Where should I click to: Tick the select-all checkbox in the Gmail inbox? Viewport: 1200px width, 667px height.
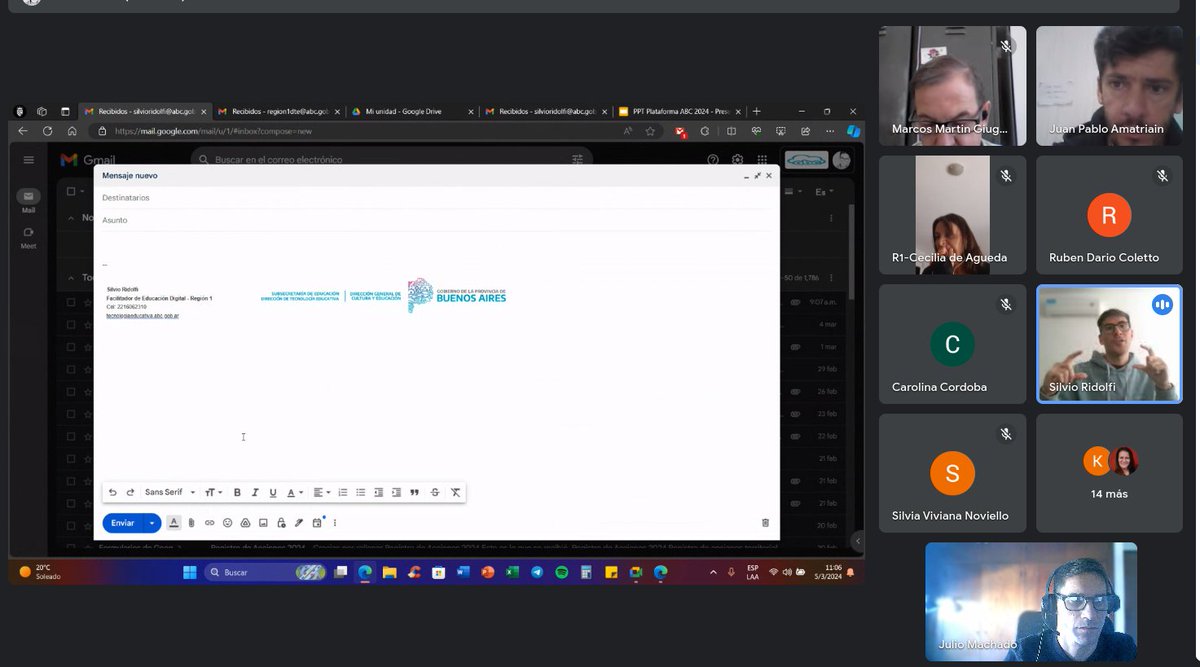71,191
